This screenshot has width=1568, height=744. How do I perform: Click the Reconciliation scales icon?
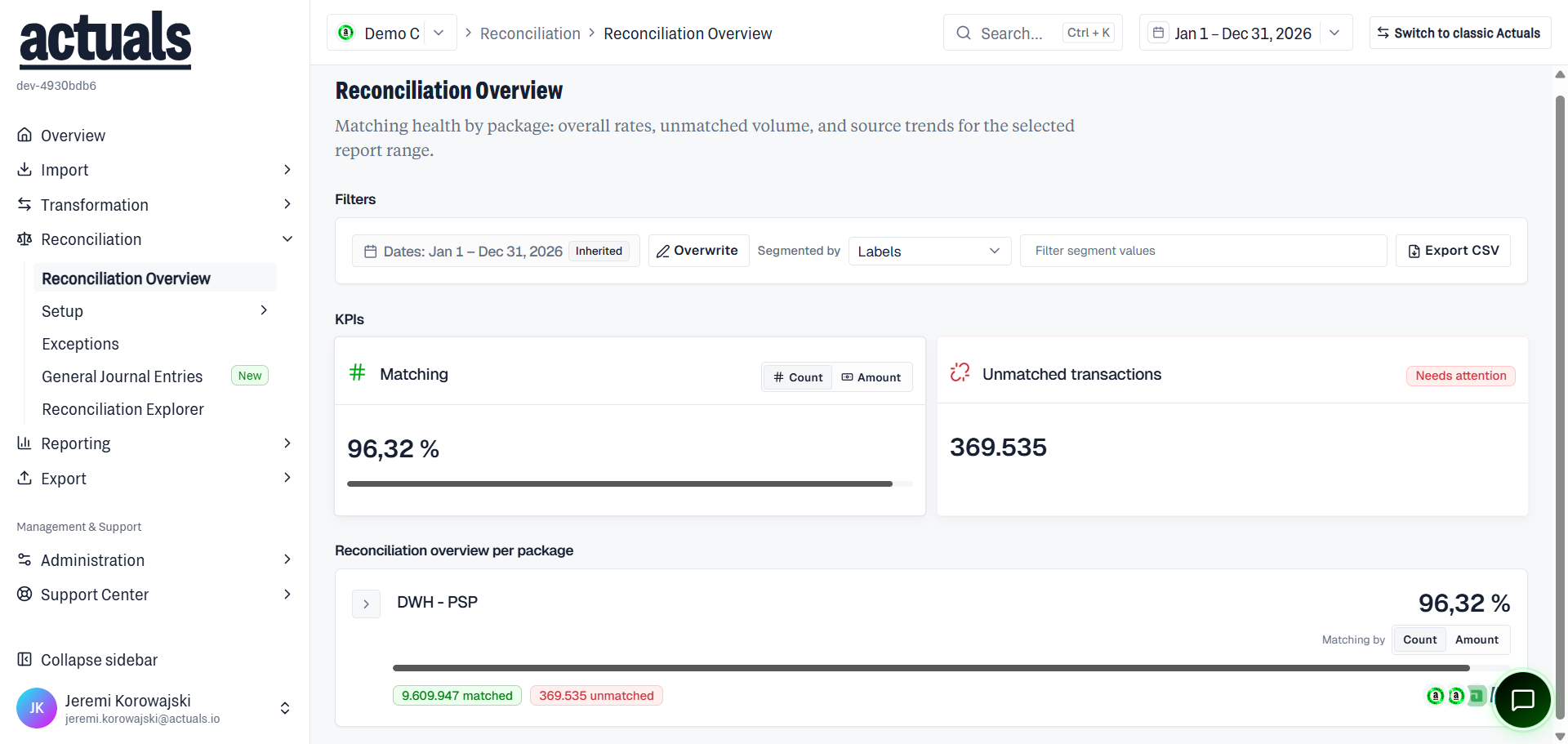[24, 238]
